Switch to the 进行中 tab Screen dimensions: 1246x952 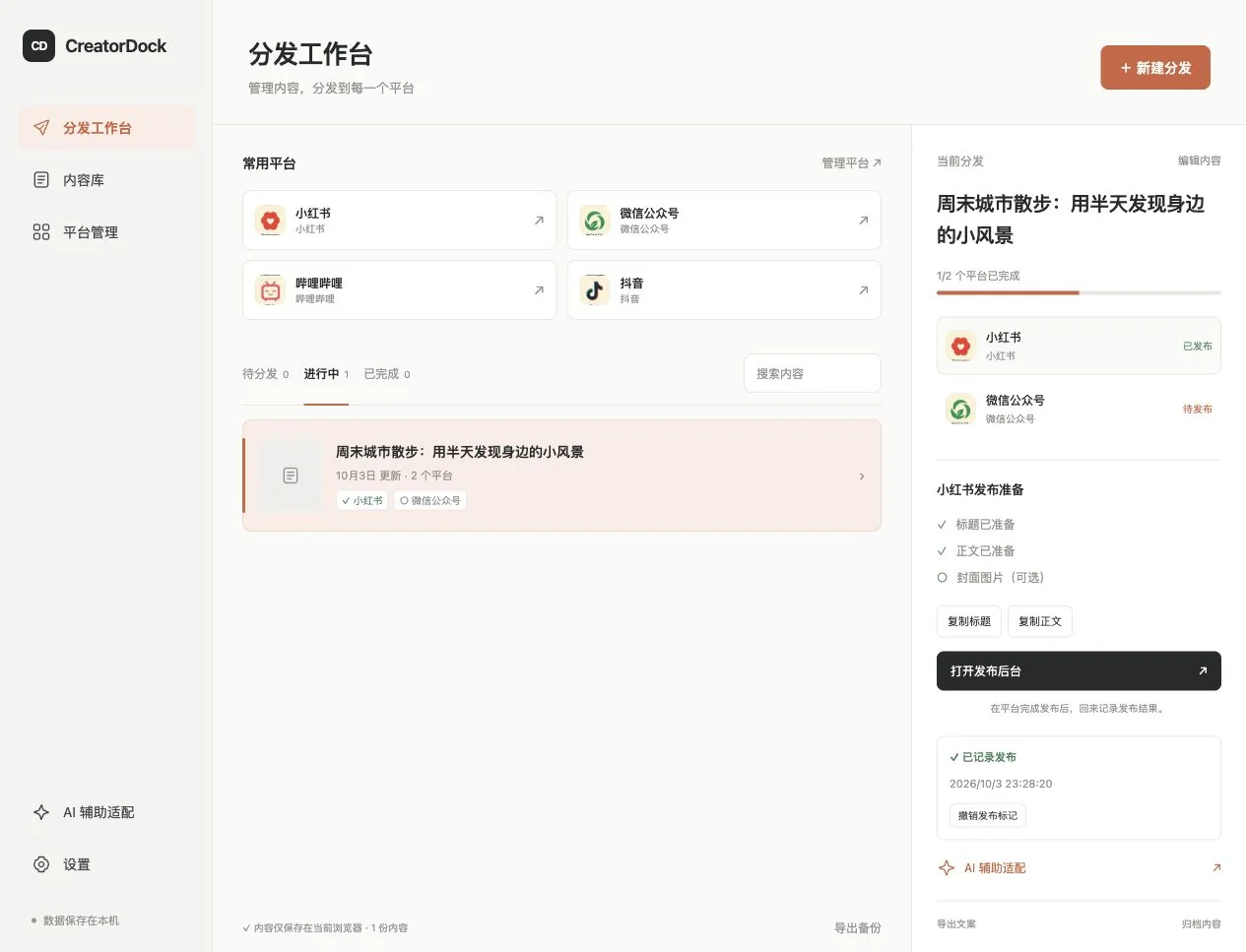[326, 374]
